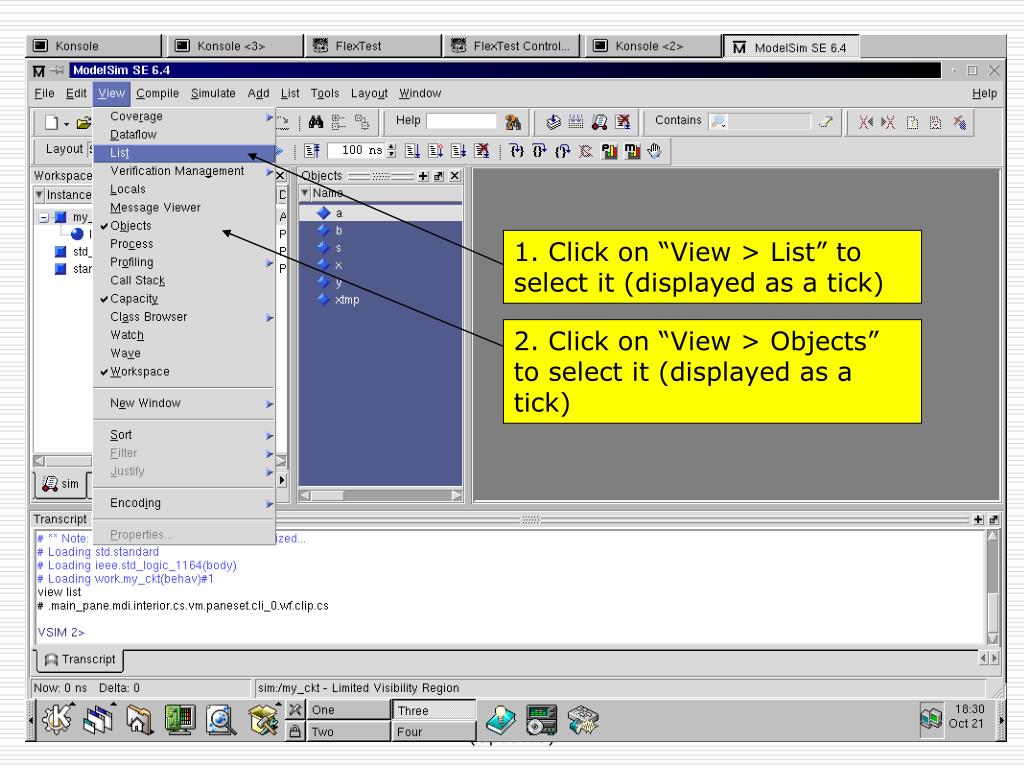
Task: Collapse the my_ckt tree node
Action: click(44, 217)
